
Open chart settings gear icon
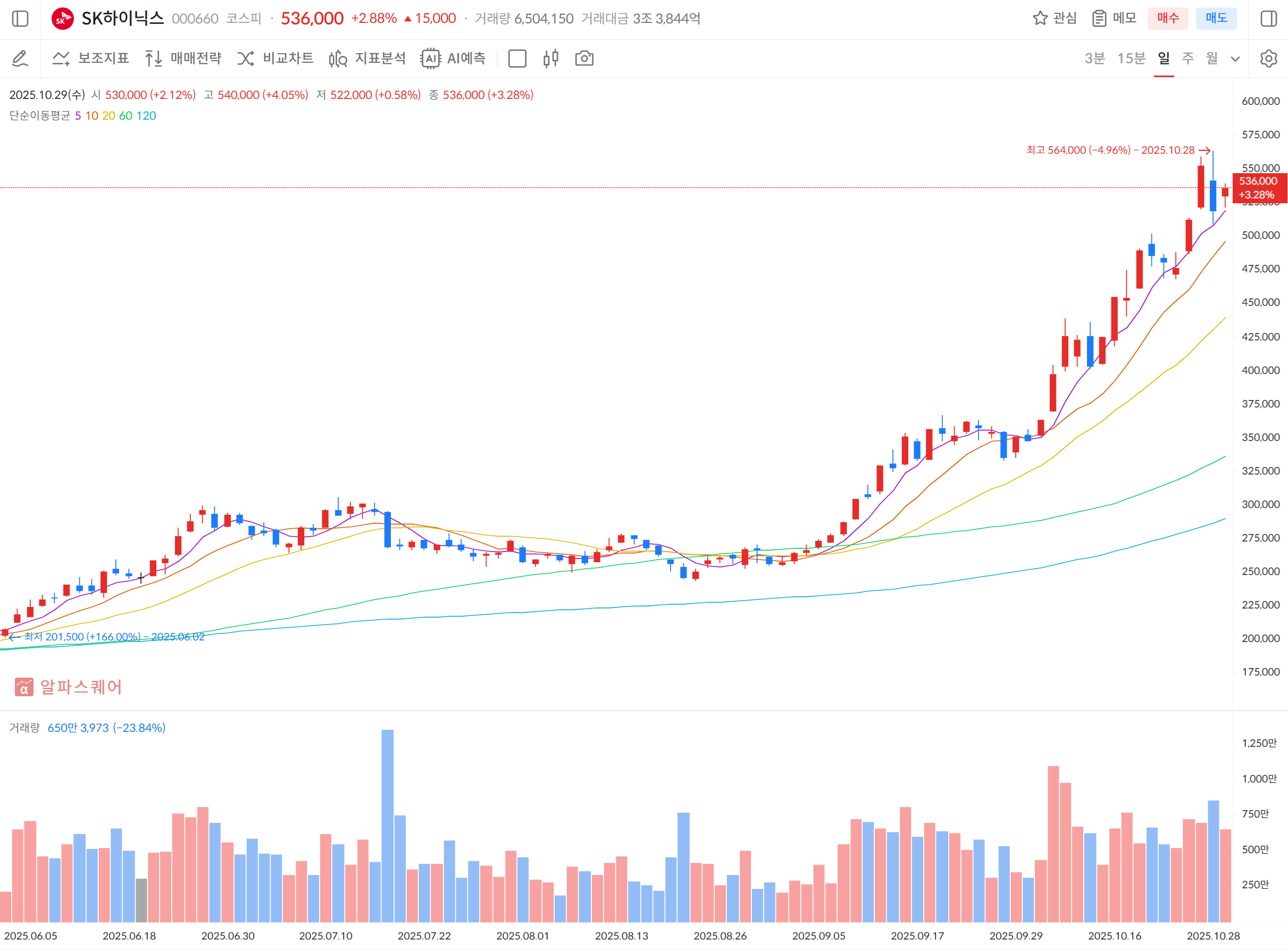click(1268, 58)
